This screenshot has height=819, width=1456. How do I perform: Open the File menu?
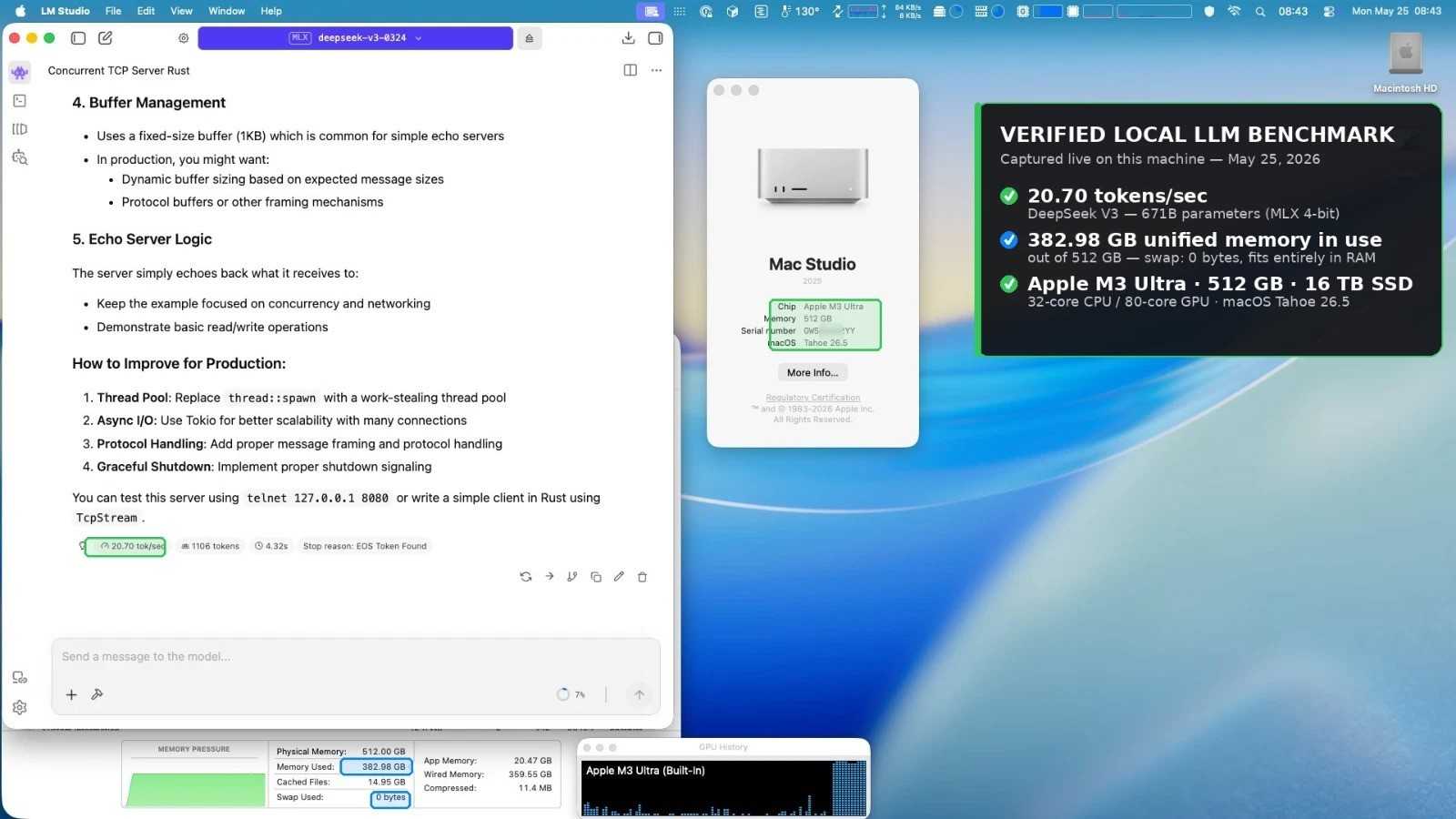click(113, 11)
